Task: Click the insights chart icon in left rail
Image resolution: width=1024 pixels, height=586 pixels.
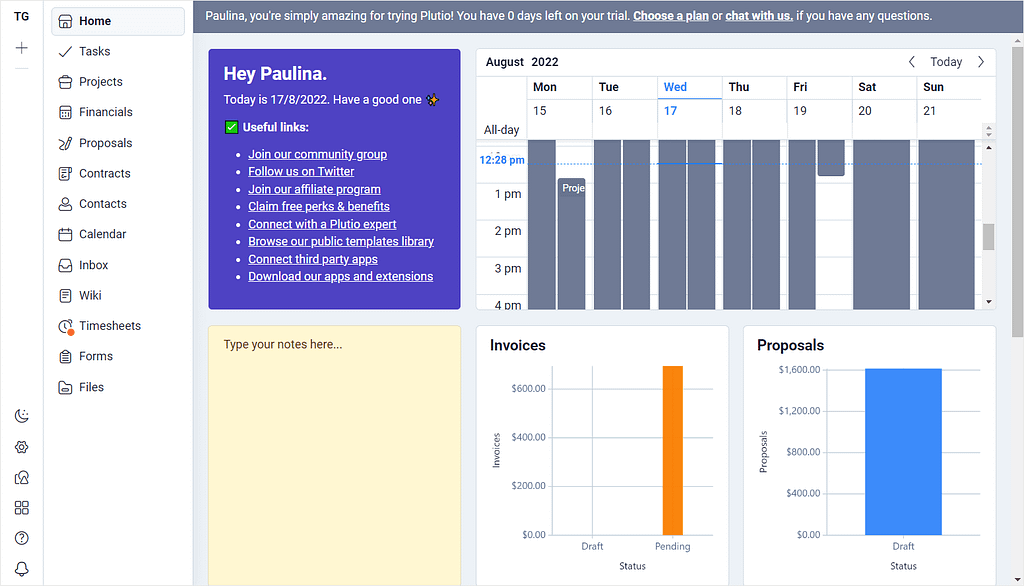Action: coord(22,478)
